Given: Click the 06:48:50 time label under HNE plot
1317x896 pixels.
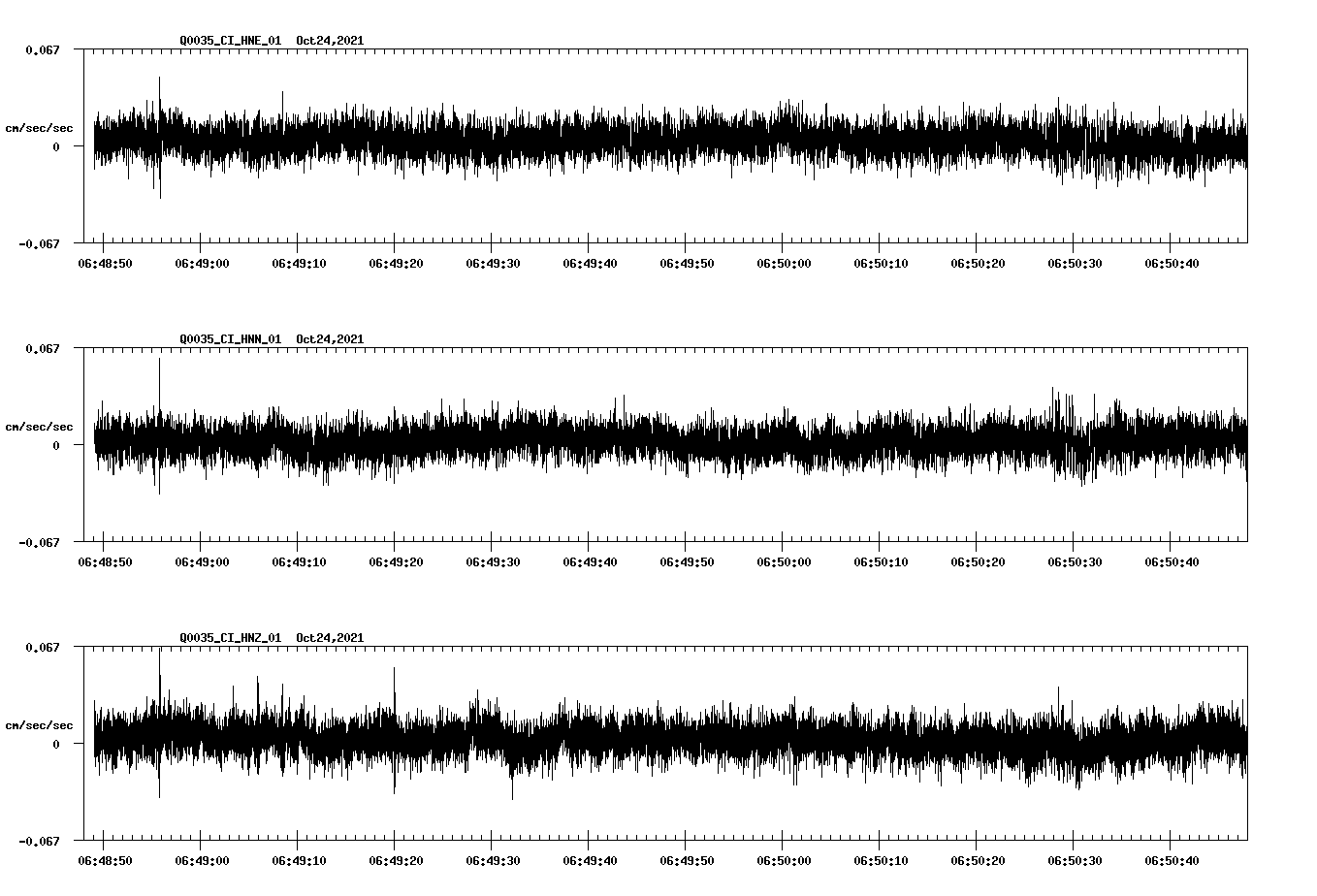Looking at the screenshot, I should click(105, 264).
